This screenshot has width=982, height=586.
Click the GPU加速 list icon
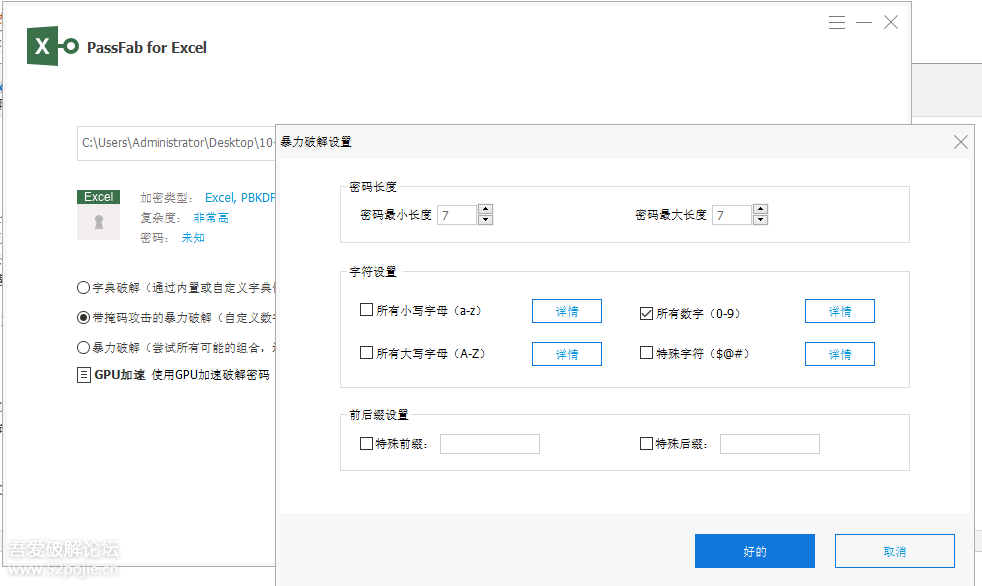[83, 375]
